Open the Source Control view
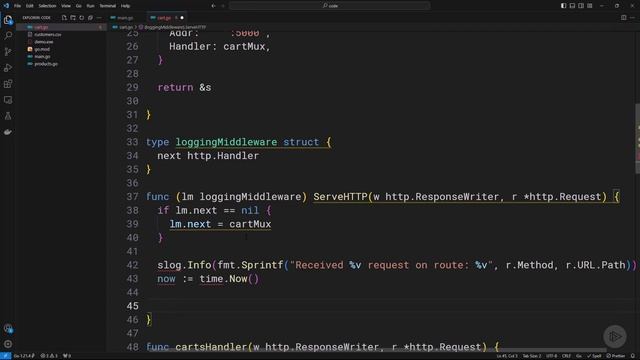The width and height of the screenshot is (640, 360). (x=8, y=52)
